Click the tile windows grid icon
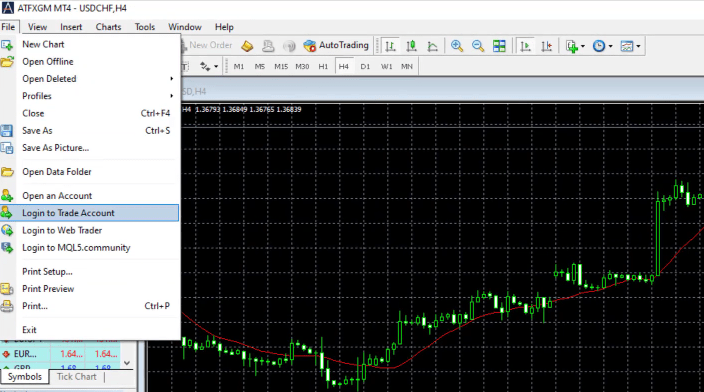Screen dimensions: 704x392 pyautogui.click(x=499, y=46)
